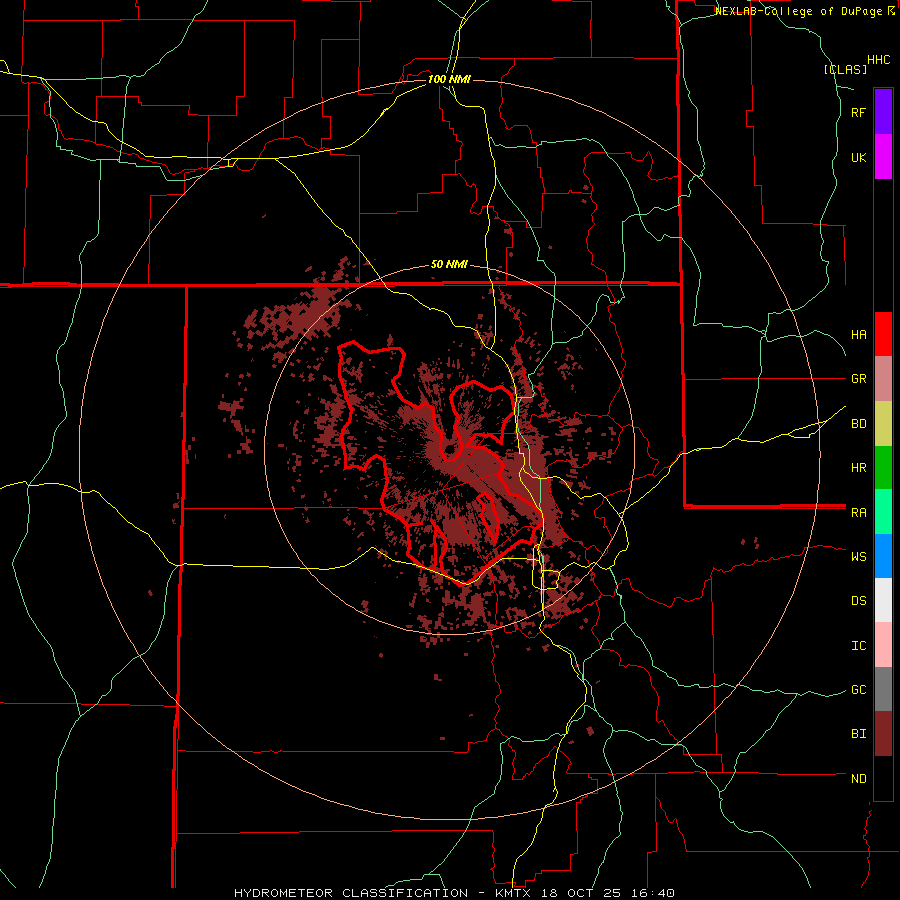
Task: Click the magenta UK color swatch
Action: [883, 156]
